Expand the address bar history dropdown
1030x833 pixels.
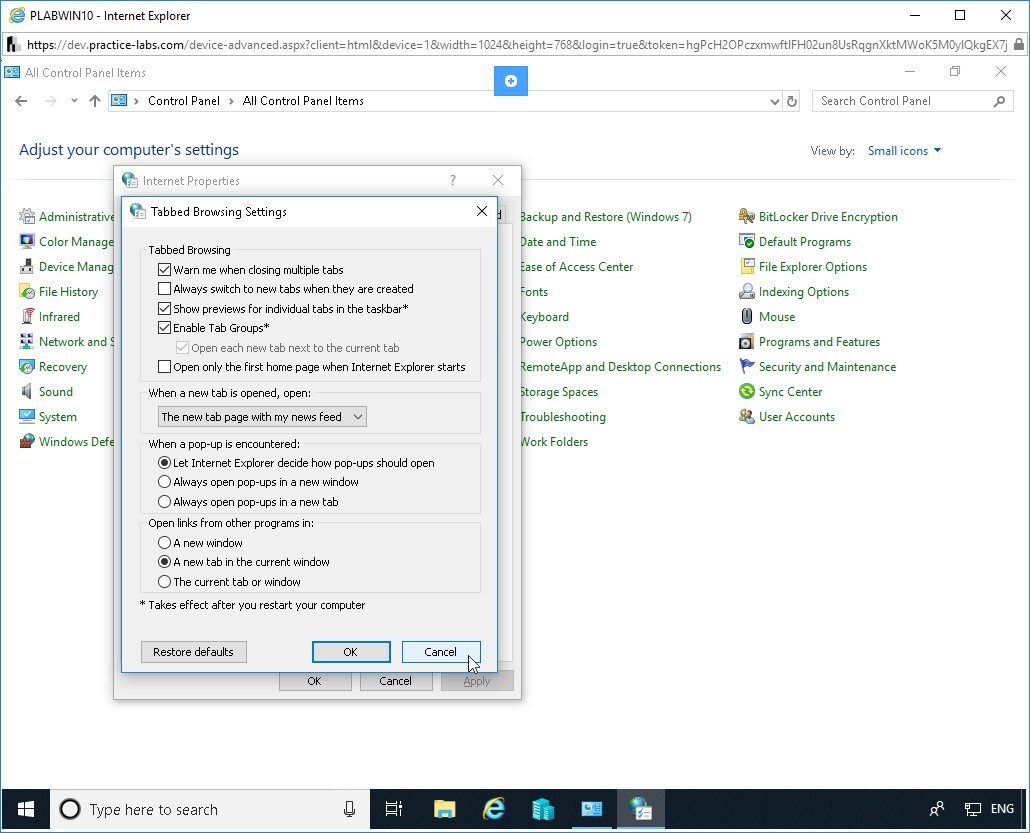click(x=774, y=101)
